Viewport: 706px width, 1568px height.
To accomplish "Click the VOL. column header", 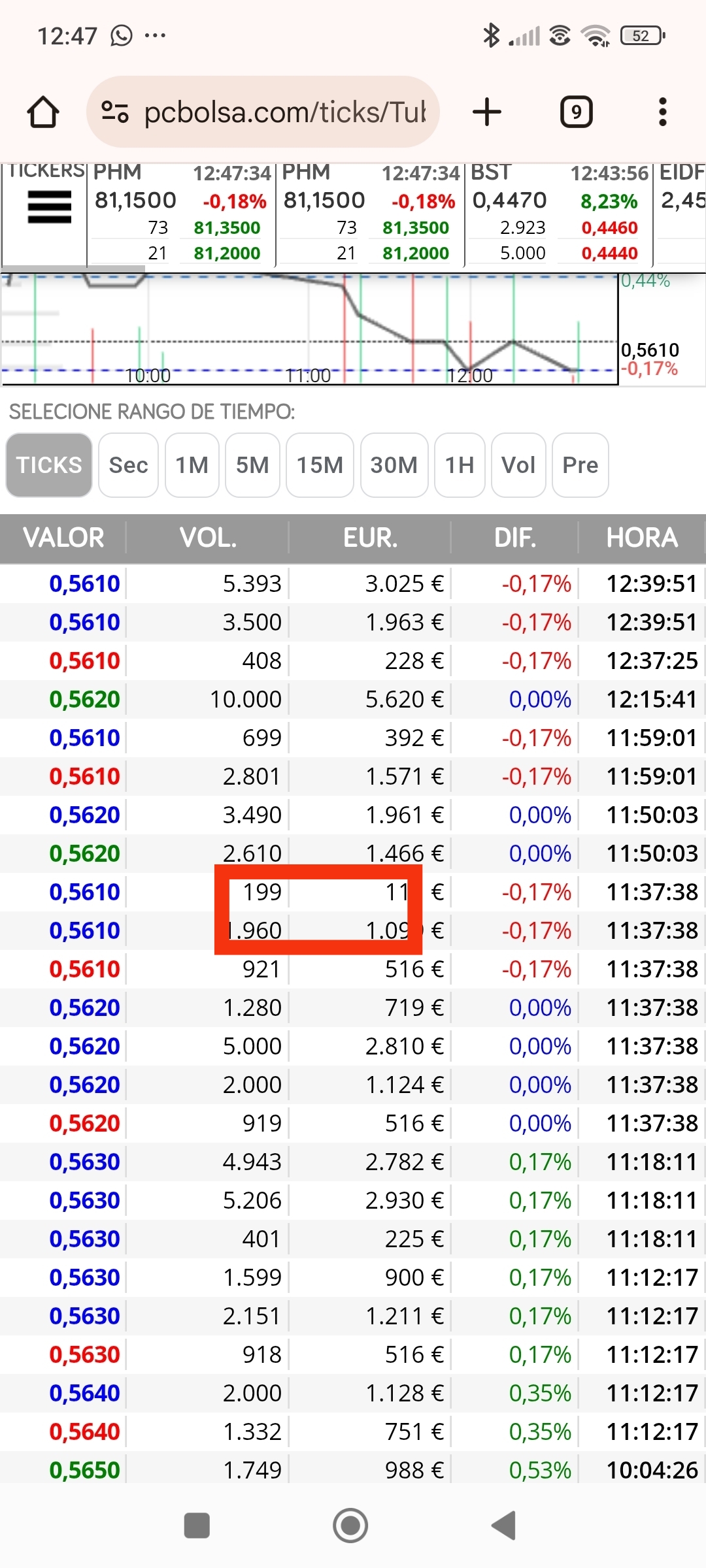I will click(208, 538).
